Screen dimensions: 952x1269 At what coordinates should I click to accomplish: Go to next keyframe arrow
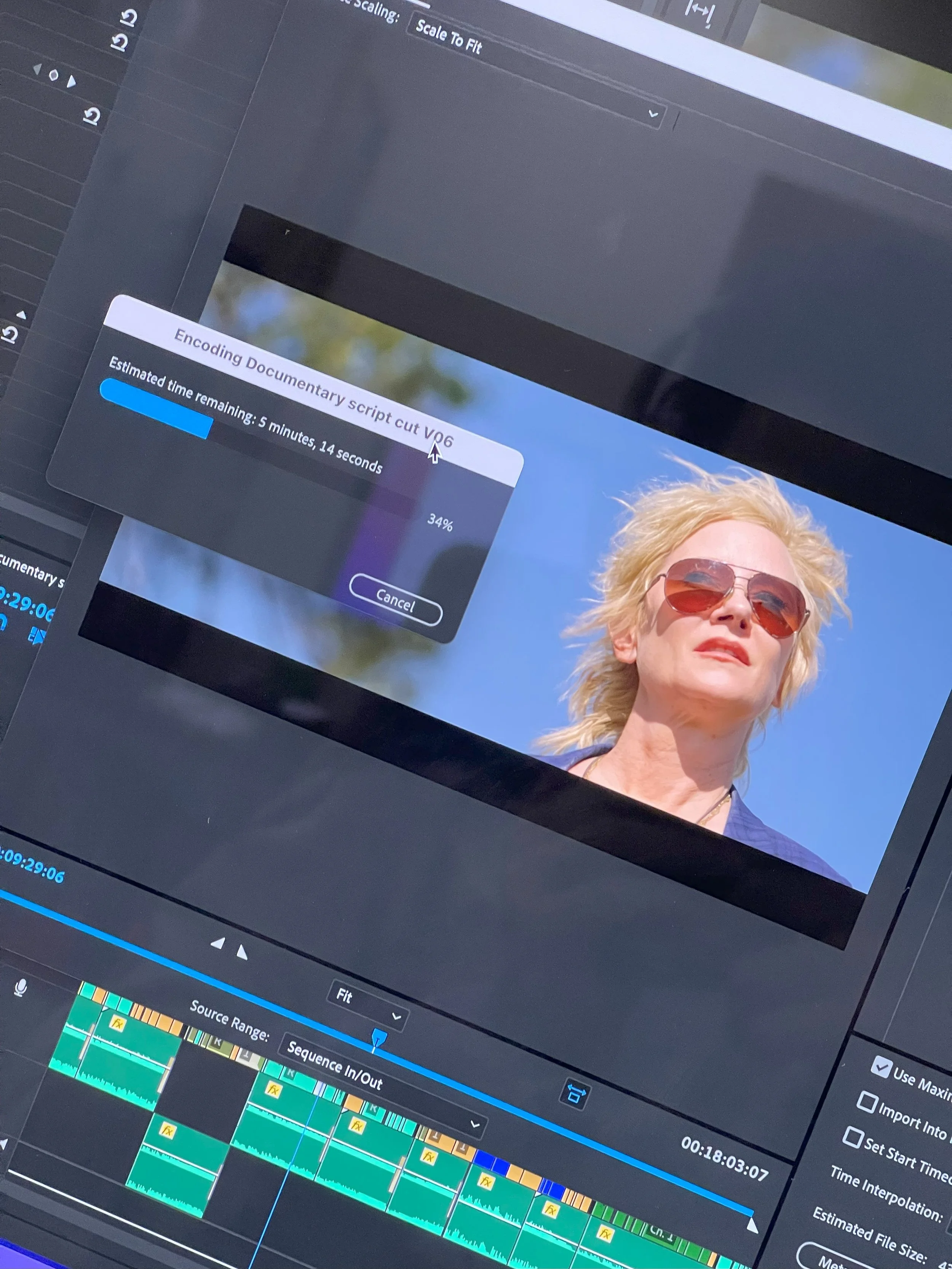(71, 82)
